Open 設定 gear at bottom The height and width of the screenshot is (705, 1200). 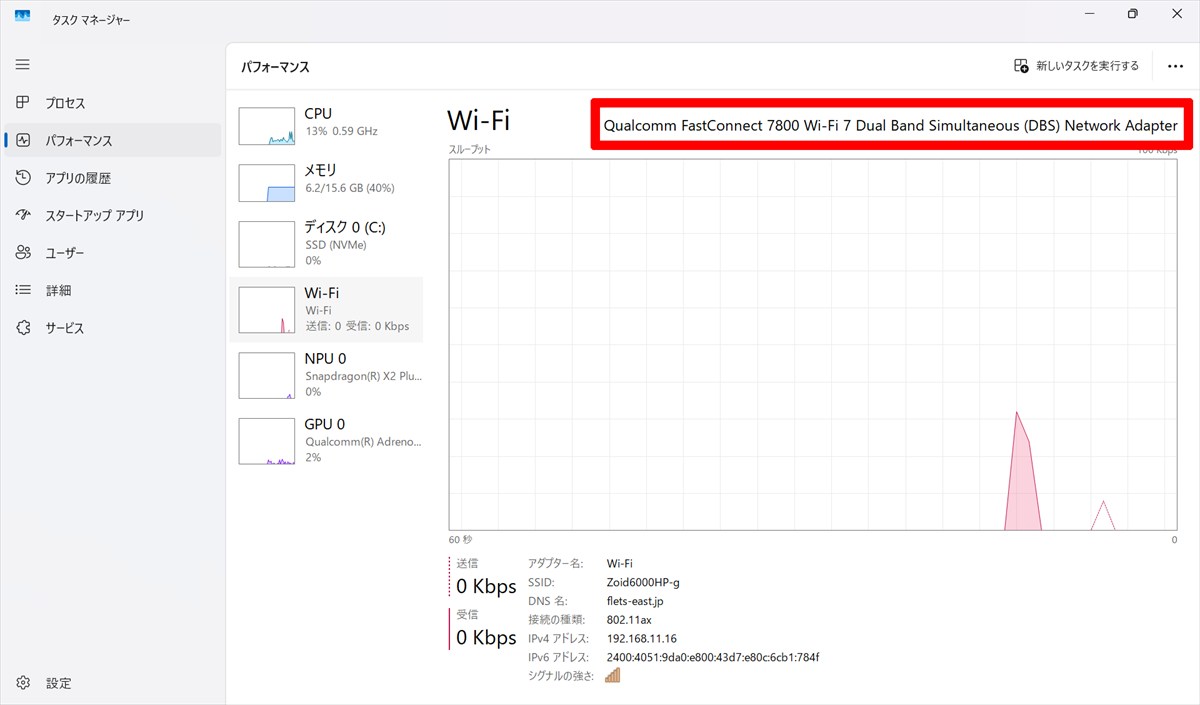[23, 683]
